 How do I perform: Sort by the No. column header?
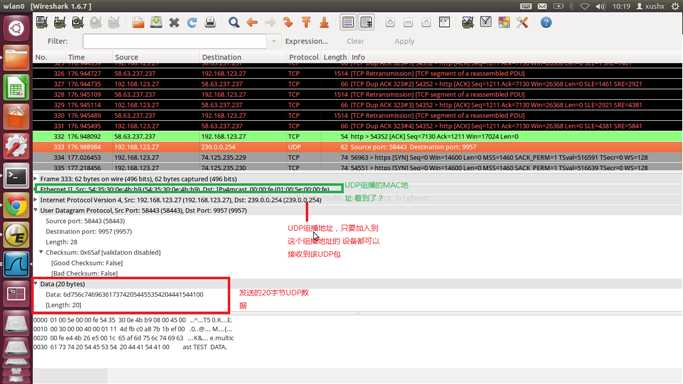[41, 57]
